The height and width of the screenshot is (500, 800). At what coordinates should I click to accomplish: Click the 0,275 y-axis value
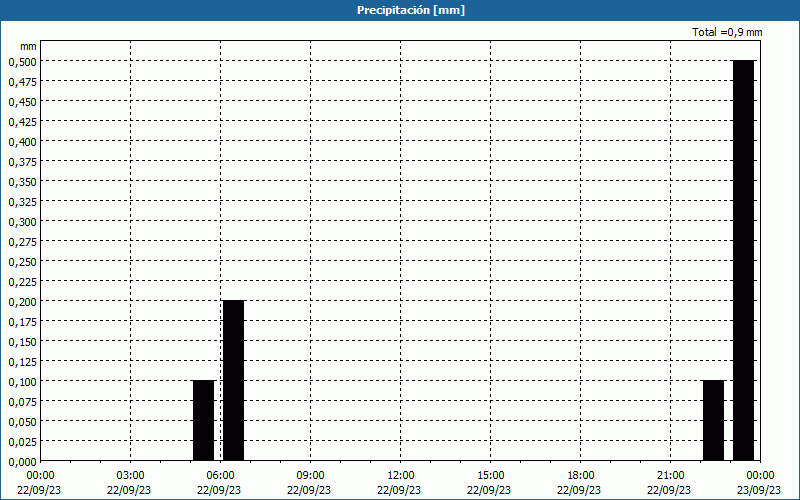[22, 241]
